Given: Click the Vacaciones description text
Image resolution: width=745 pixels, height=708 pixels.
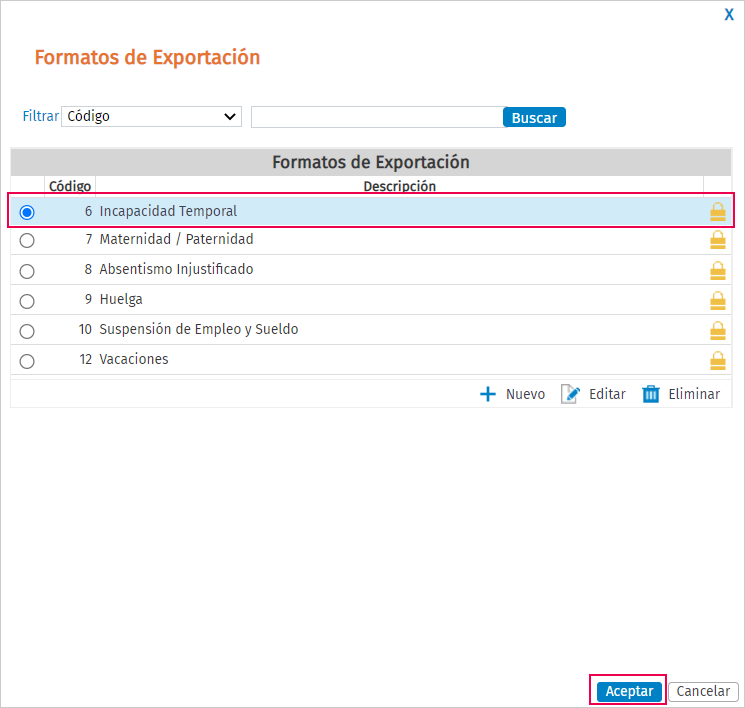Looking at the screenshot, I should coord(134,359).
